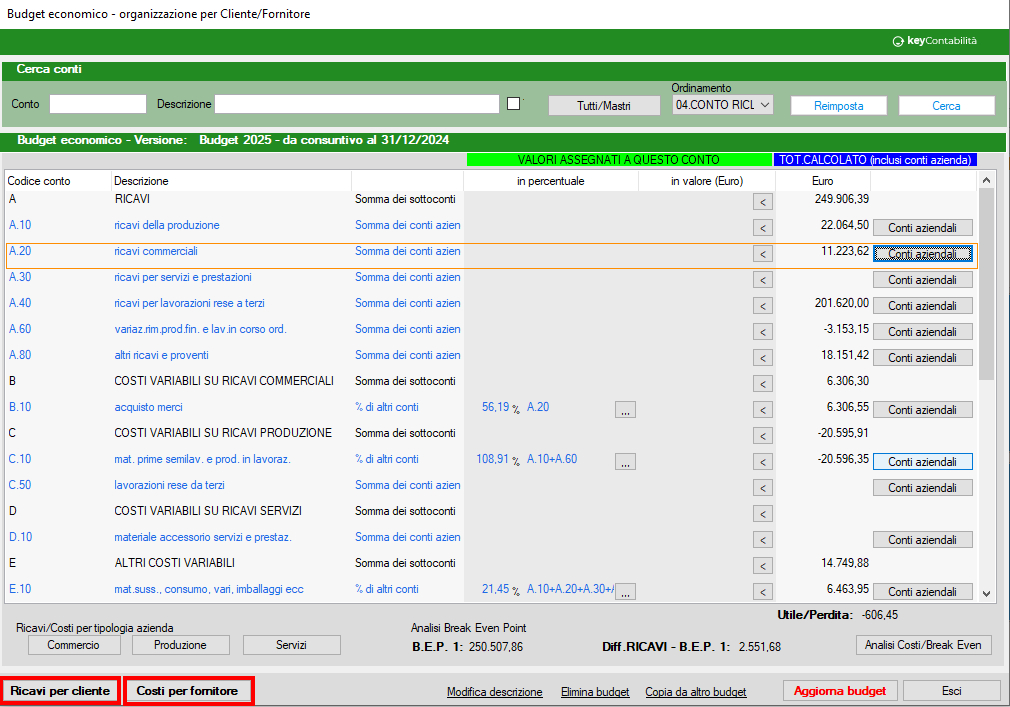Click the Conto input field

tap(98, 104)
